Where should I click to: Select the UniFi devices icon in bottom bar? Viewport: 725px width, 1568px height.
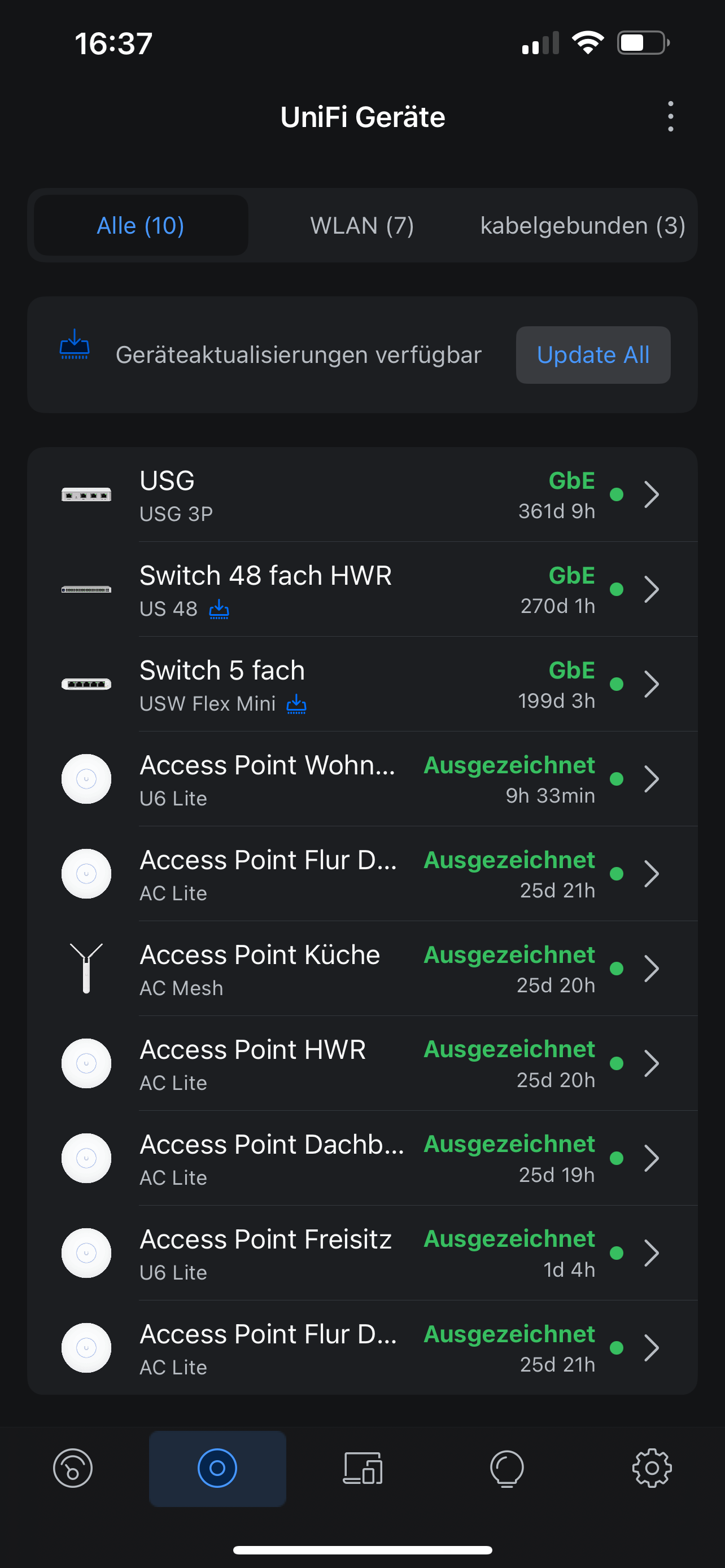[217, 1468]
